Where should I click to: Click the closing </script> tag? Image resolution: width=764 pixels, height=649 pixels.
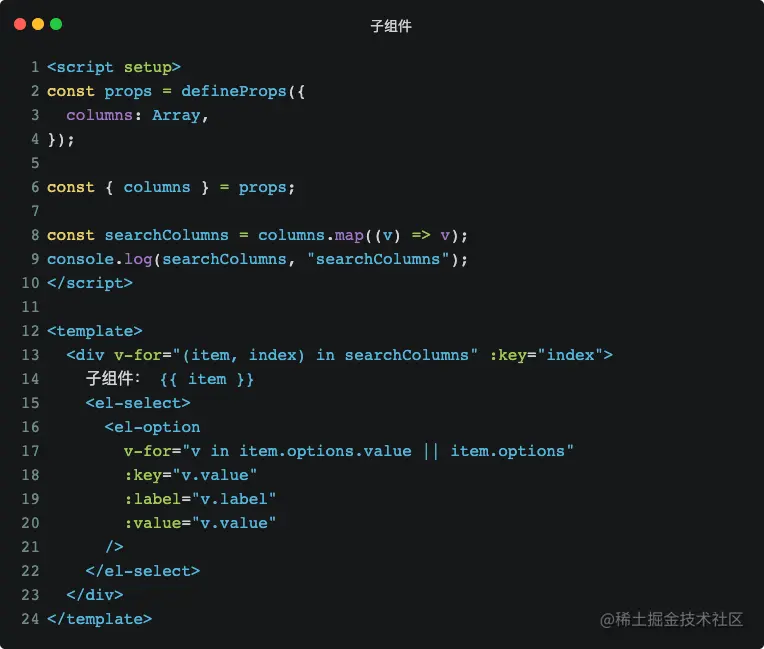tap(90, 283)
